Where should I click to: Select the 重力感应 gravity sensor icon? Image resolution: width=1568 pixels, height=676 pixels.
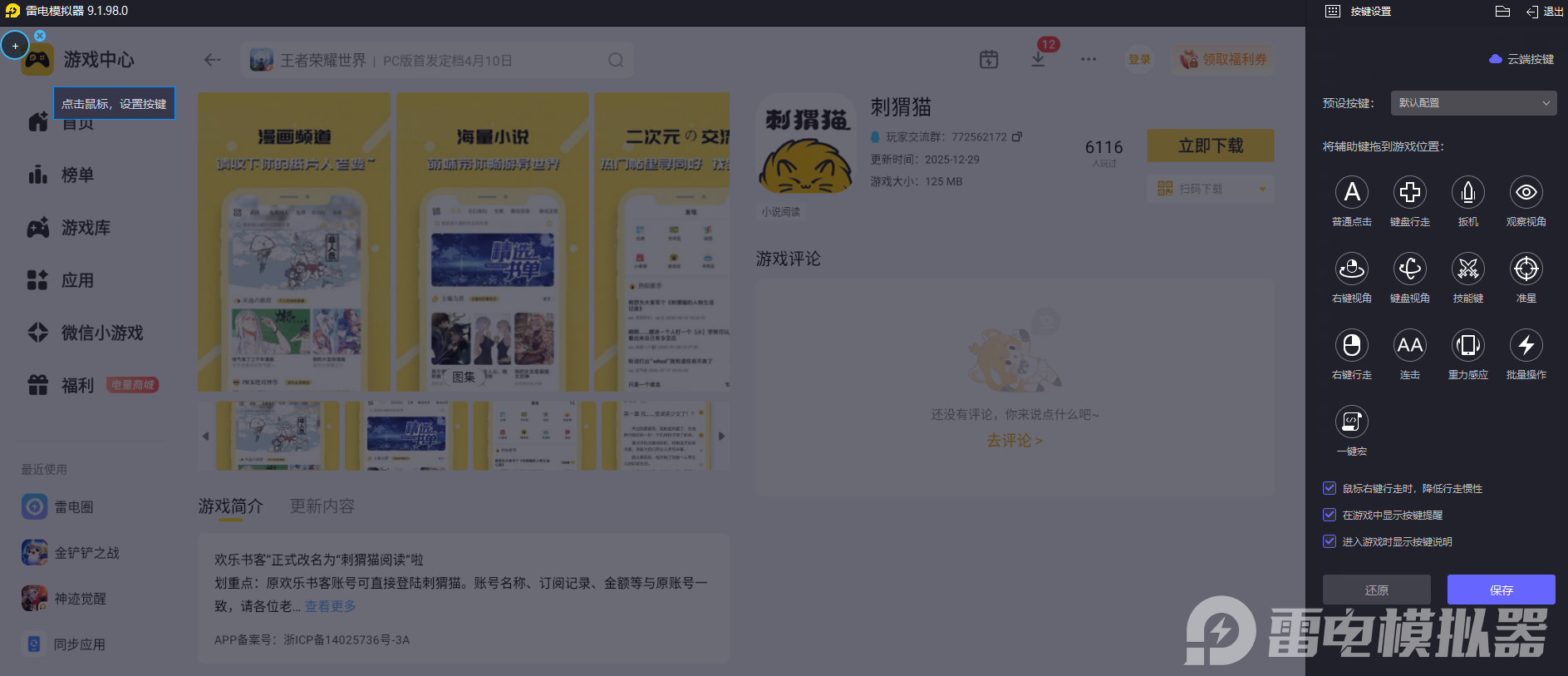(x=1468, y=345)
